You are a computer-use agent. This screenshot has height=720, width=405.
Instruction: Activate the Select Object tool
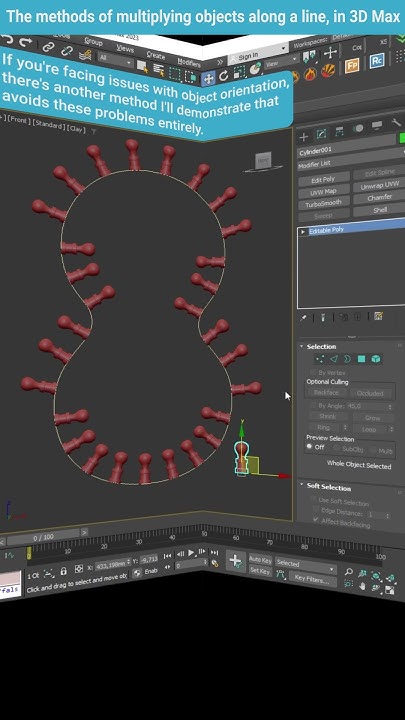(x=142, y=67)
